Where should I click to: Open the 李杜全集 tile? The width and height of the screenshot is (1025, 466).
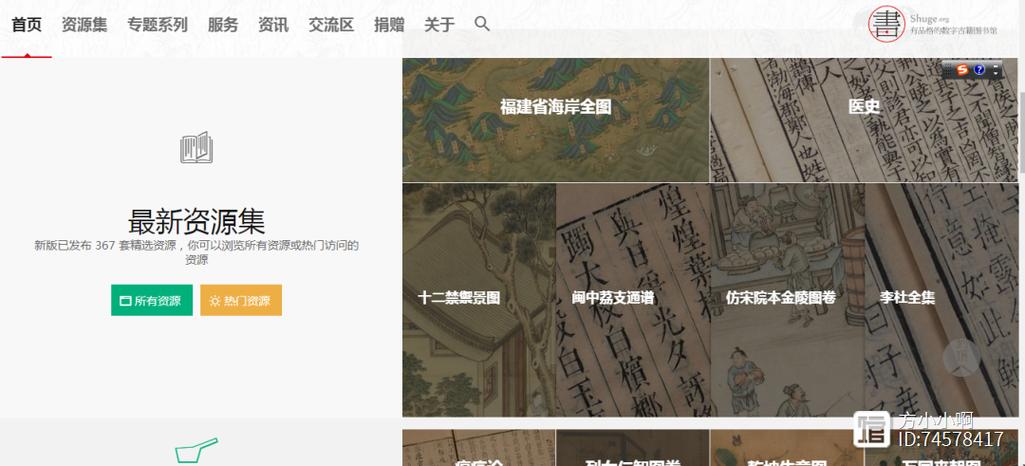pos(941,300)
